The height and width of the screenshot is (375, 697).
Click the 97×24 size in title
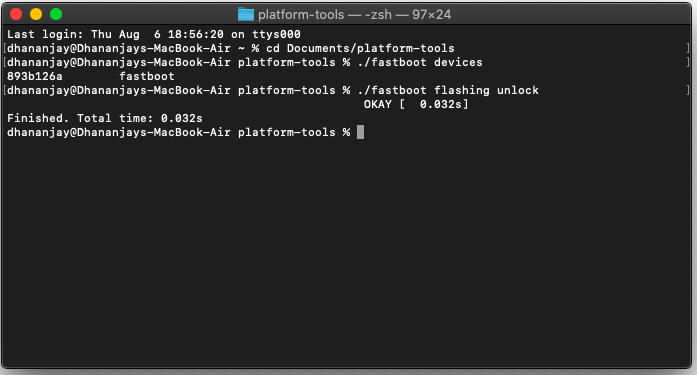coord(431,15)
